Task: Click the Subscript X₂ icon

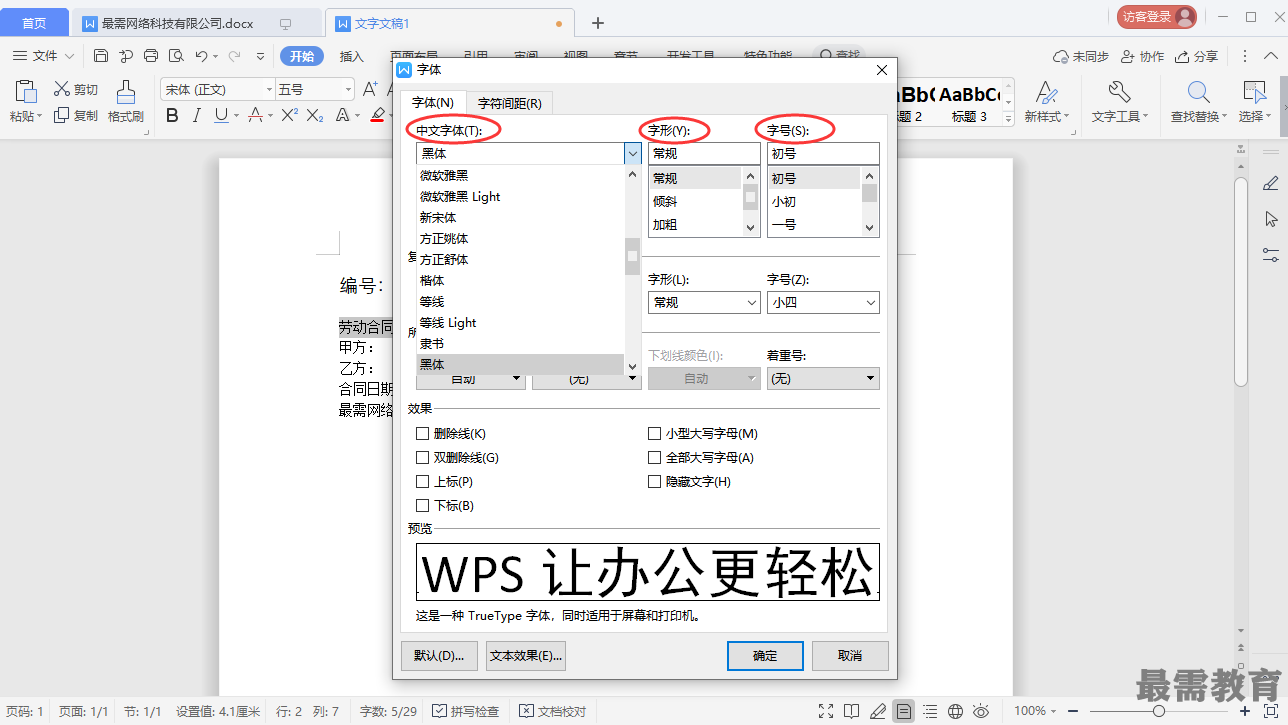Action: pyautogui.click(x=315, y=115)
